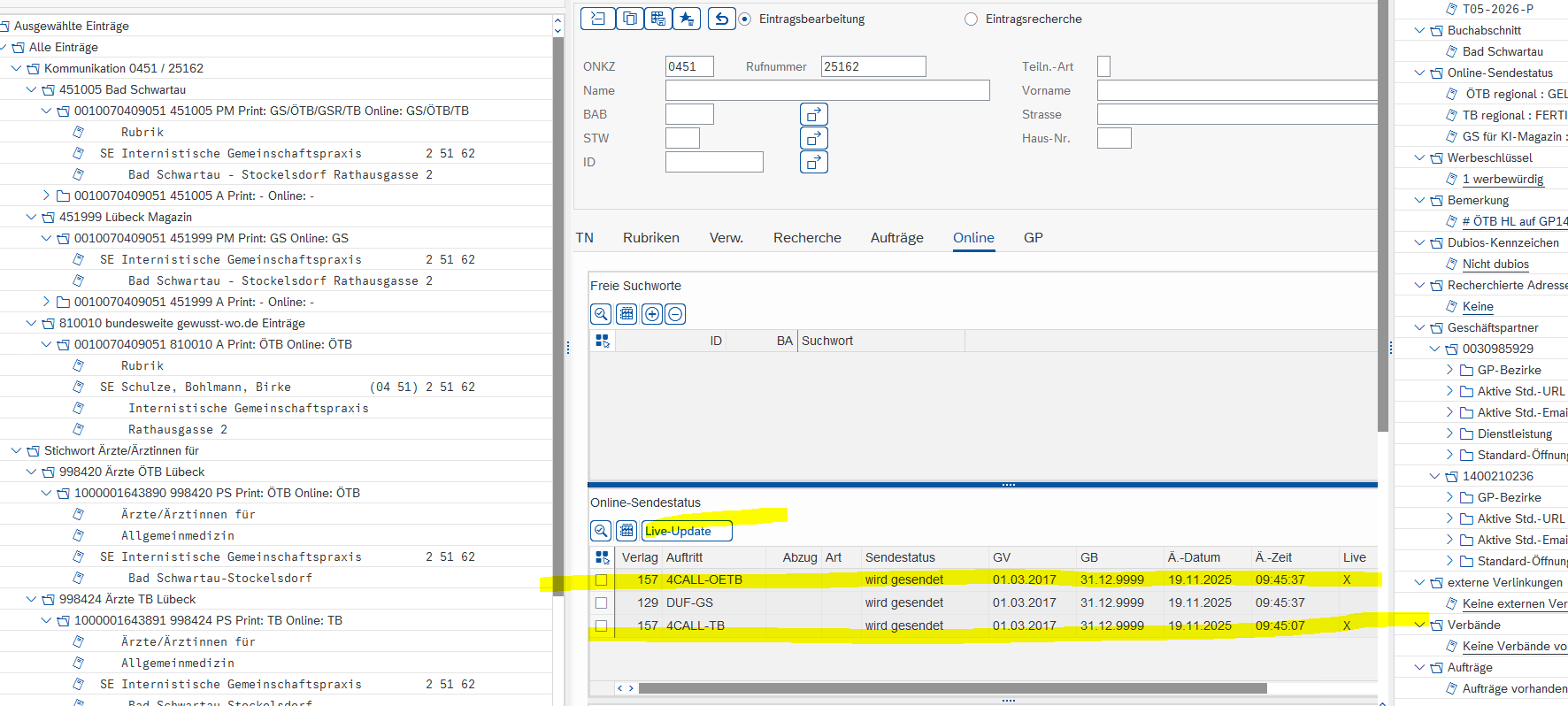Switch to the Verw. tab
This screenshot has width=1568, height=706.
tap(726, 238)
